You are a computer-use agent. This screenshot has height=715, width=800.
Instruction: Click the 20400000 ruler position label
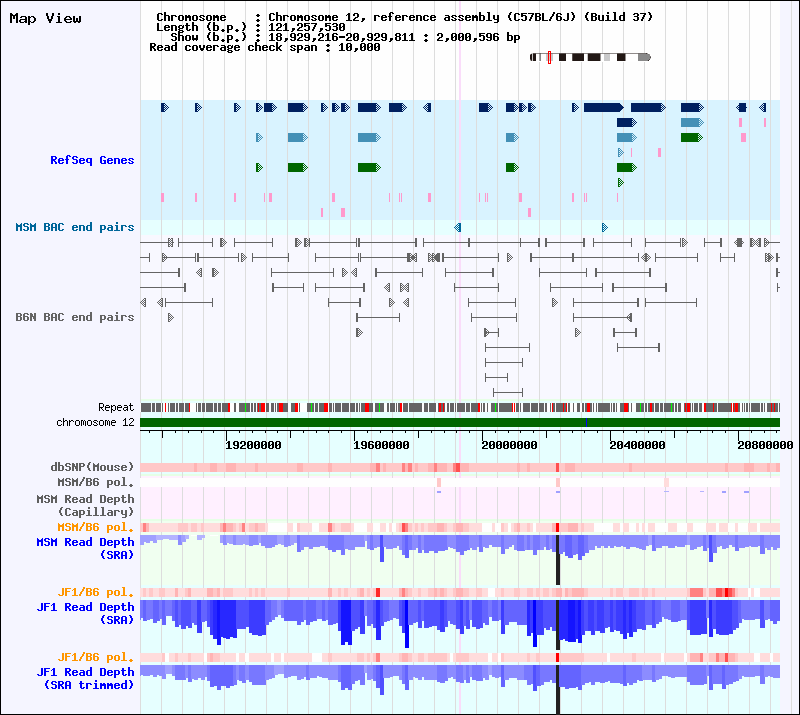click(x=637, y=445)
